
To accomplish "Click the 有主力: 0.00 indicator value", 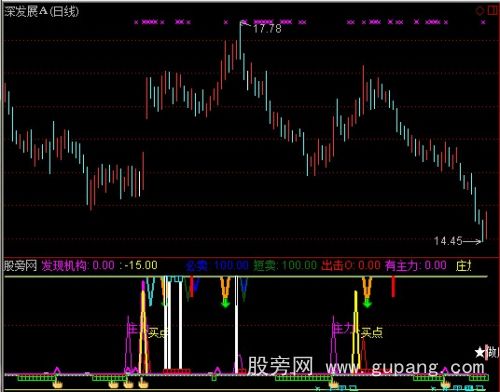I will (416, 266).
